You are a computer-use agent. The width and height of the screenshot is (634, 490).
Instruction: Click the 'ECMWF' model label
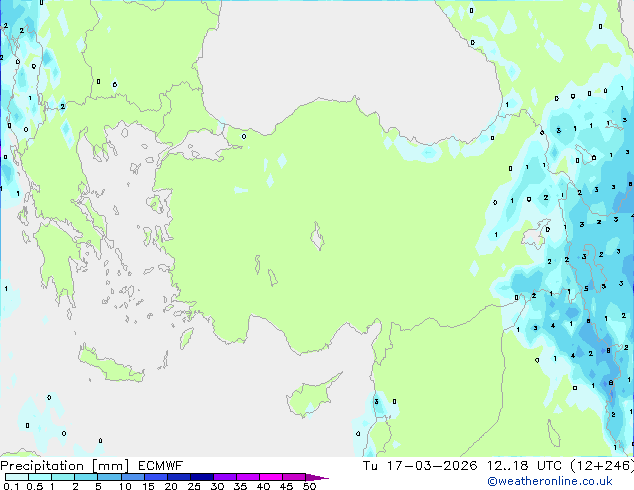point(161,466)
